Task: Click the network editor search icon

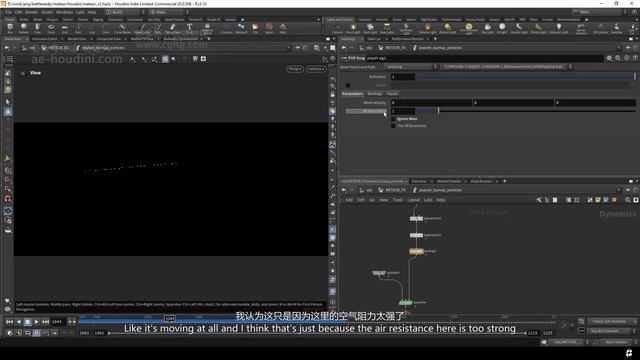Action: click(628, 200)
